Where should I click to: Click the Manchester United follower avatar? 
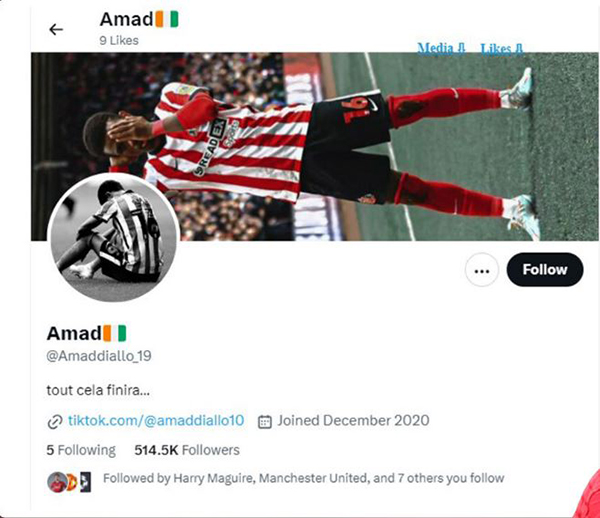[72, 482]
